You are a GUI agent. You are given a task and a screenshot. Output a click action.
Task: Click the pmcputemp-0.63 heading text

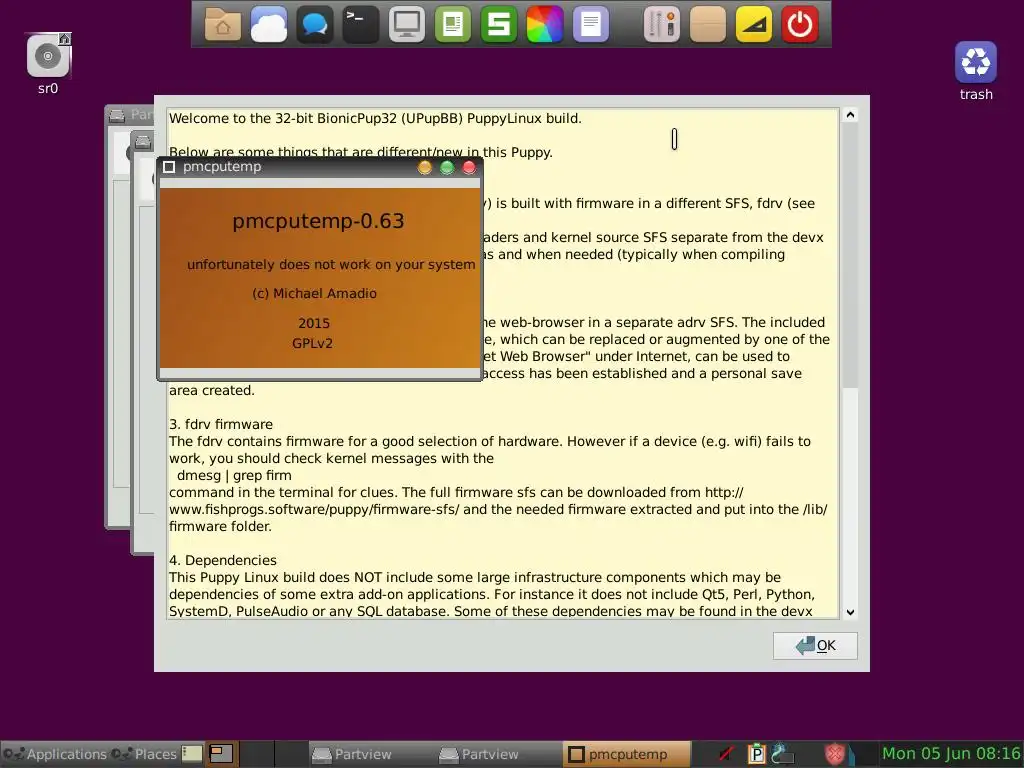pos(319,221)
